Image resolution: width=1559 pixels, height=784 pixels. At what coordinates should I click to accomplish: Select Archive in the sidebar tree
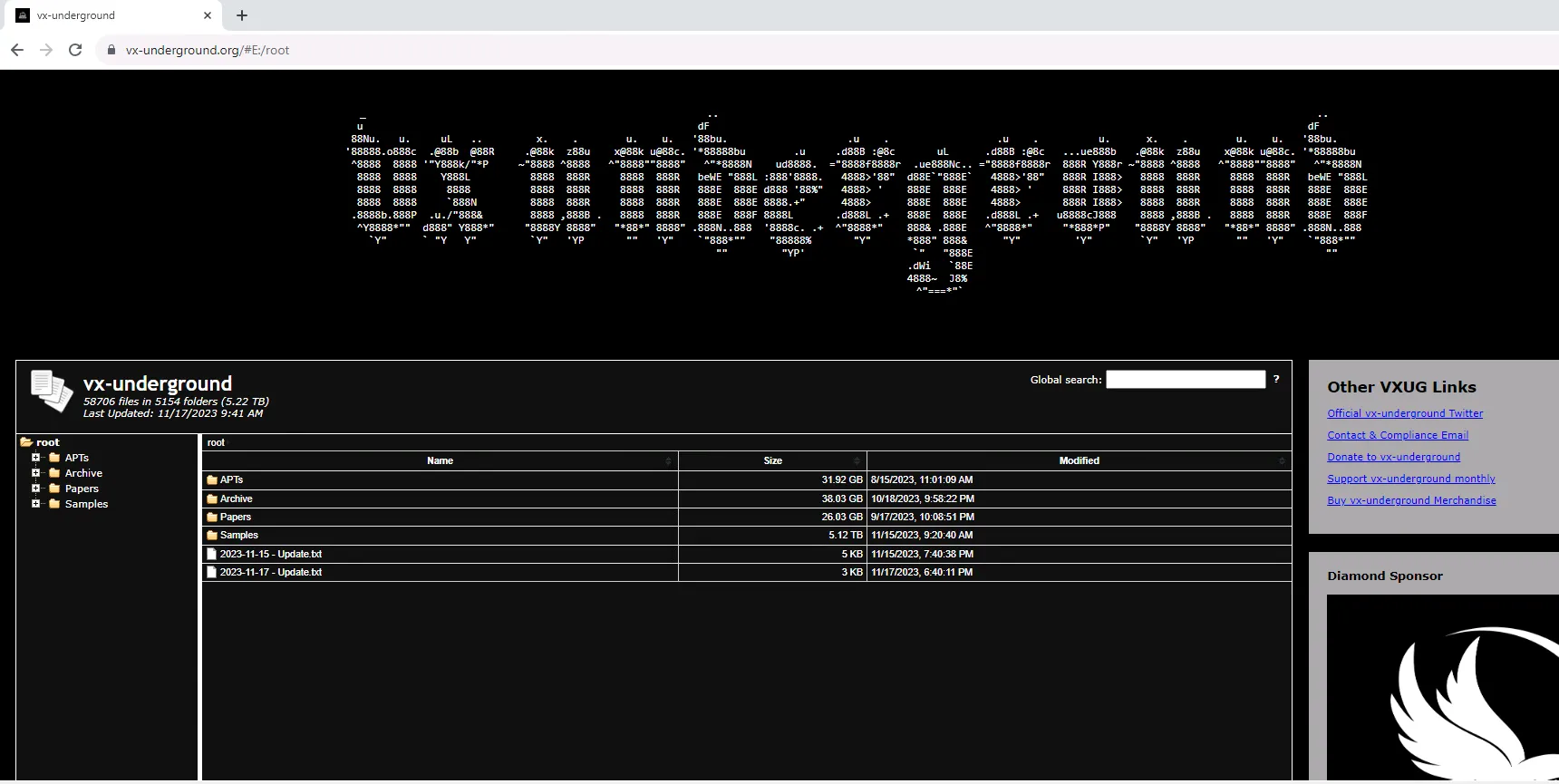click(x=83, y=473)
